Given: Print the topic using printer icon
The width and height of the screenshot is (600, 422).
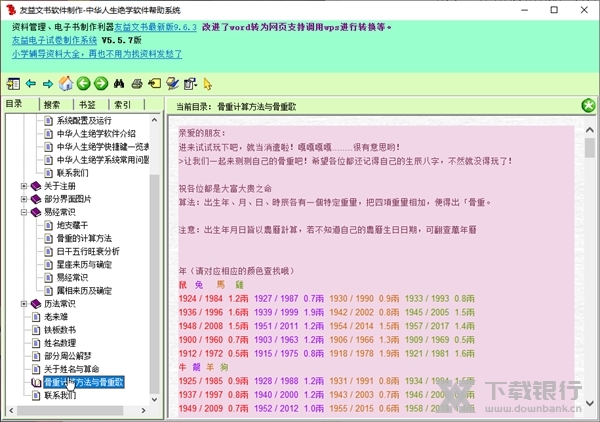Looking at the screenshot, I should pos(137,83).
